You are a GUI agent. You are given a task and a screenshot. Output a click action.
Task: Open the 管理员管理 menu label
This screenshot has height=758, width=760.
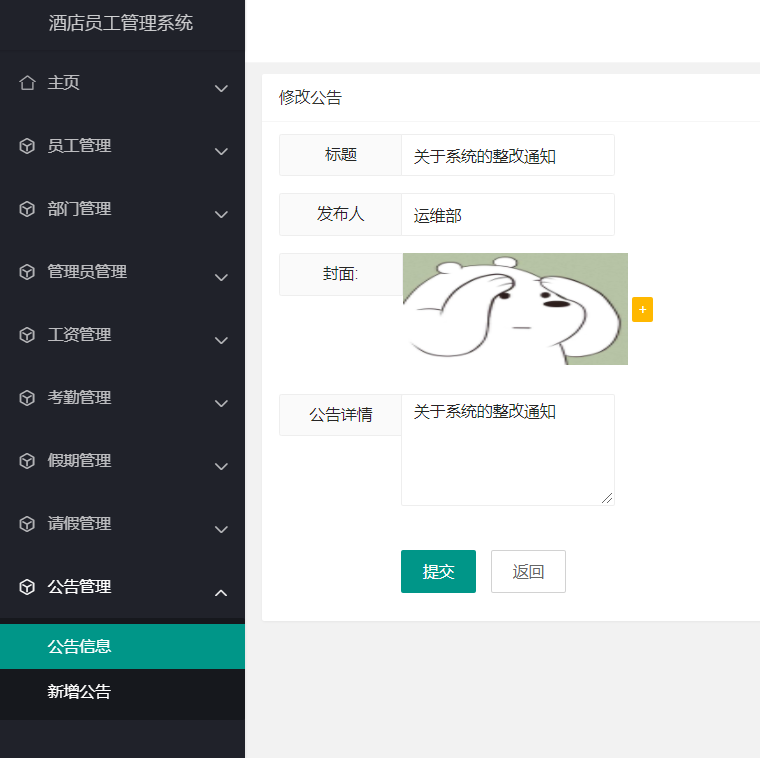point(87,271)
